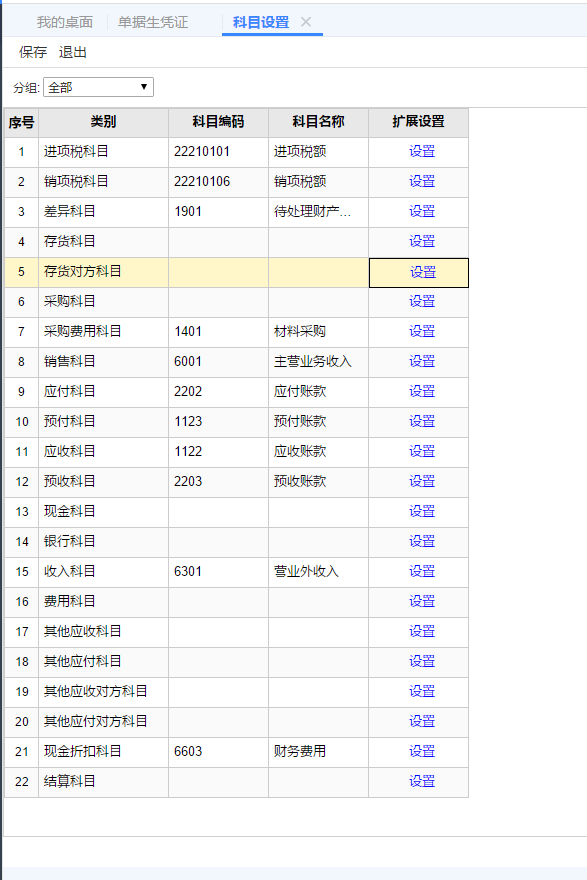Open the 分组 dropdown showing 全部

coord(98,87)
